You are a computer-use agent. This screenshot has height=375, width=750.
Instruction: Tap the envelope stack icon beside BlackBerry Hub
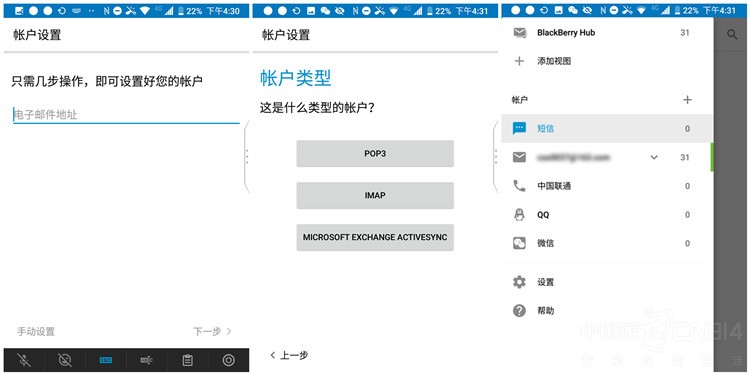coord(519,33)
